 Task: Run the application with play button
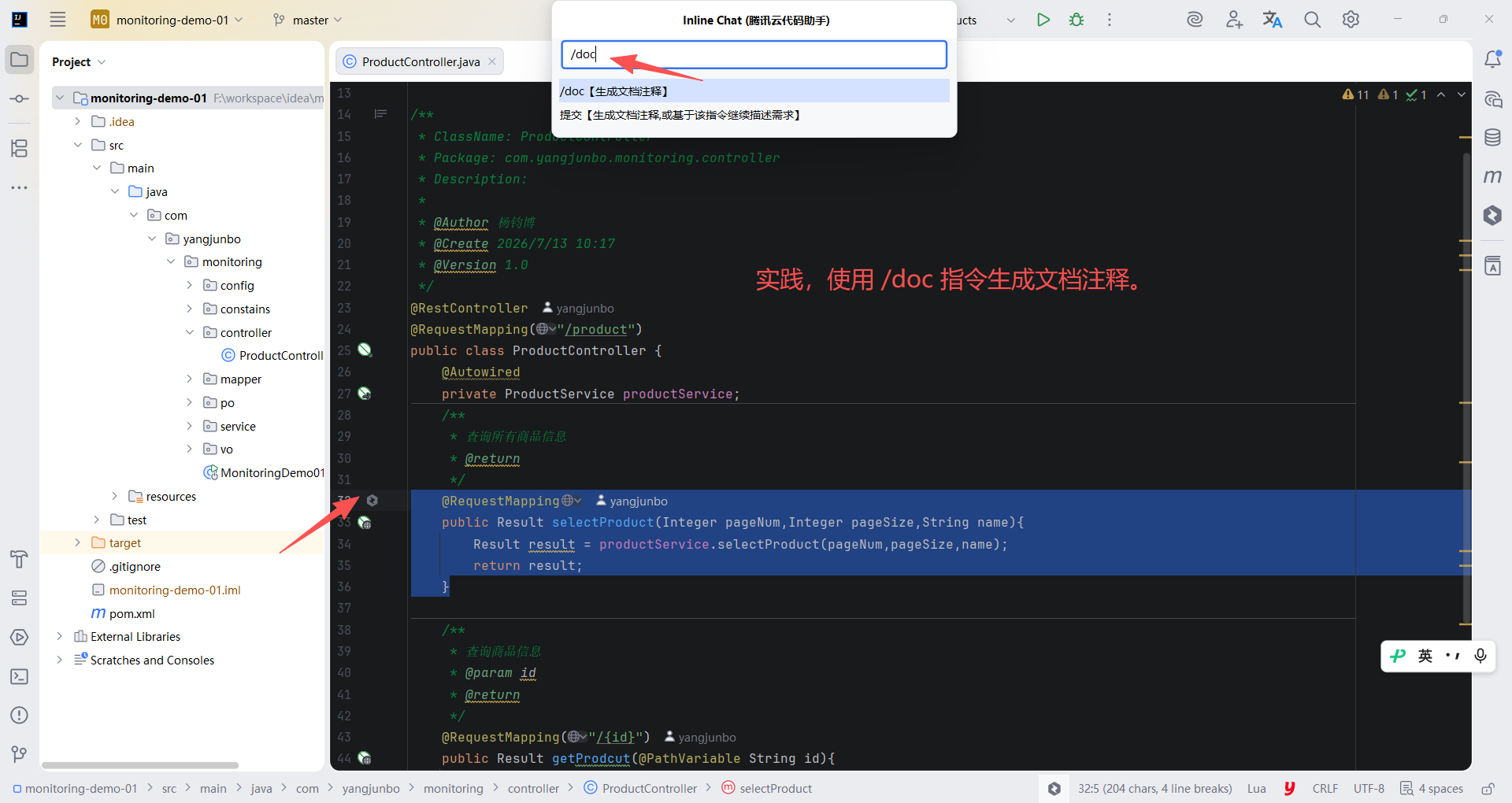click(1043, 20)
